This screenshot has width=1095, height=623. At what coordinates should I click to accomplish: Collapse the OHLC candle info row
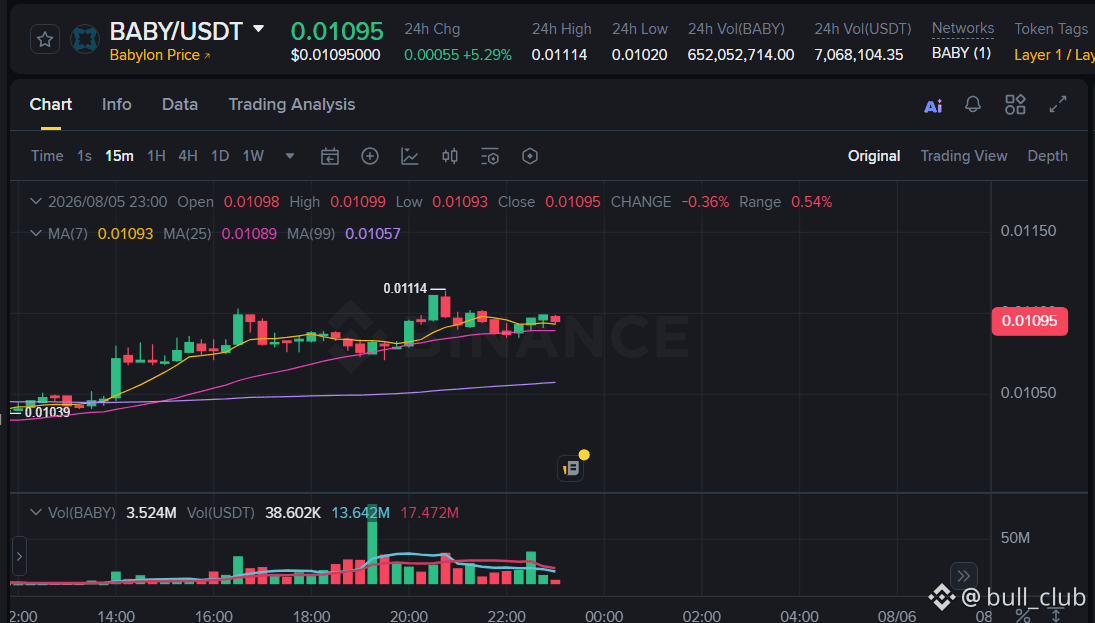coord(36,202)
